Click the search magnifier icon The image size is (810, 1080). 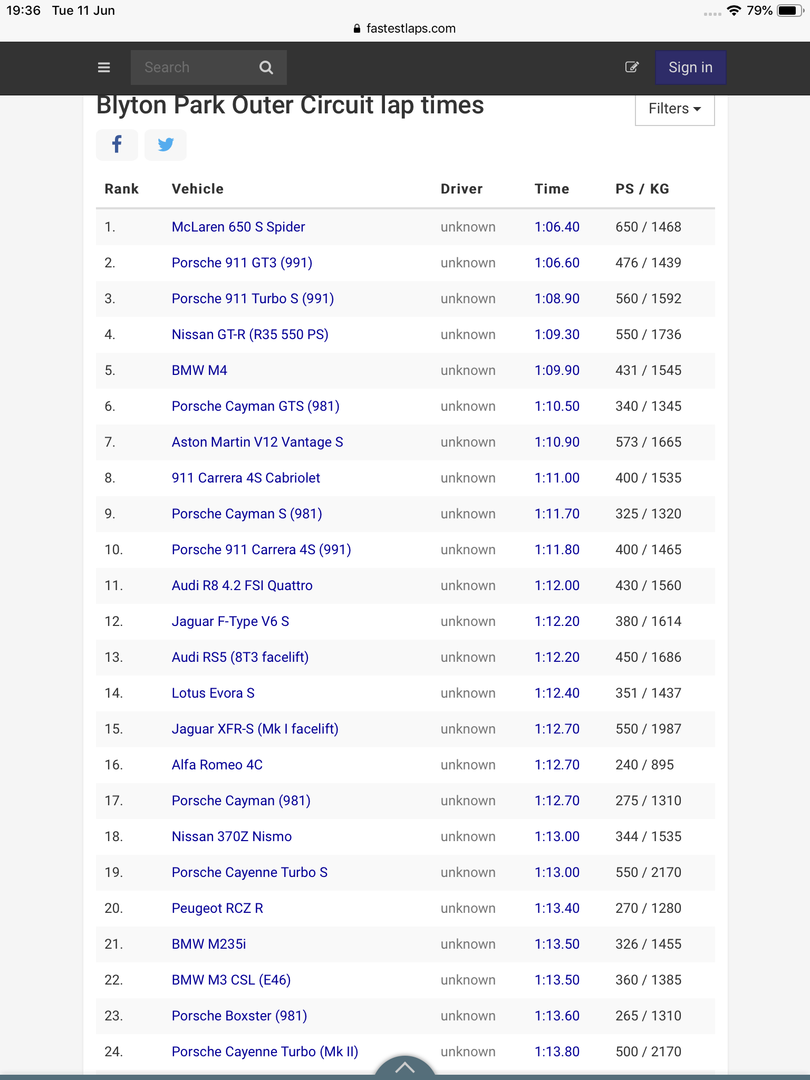(266, 68)
